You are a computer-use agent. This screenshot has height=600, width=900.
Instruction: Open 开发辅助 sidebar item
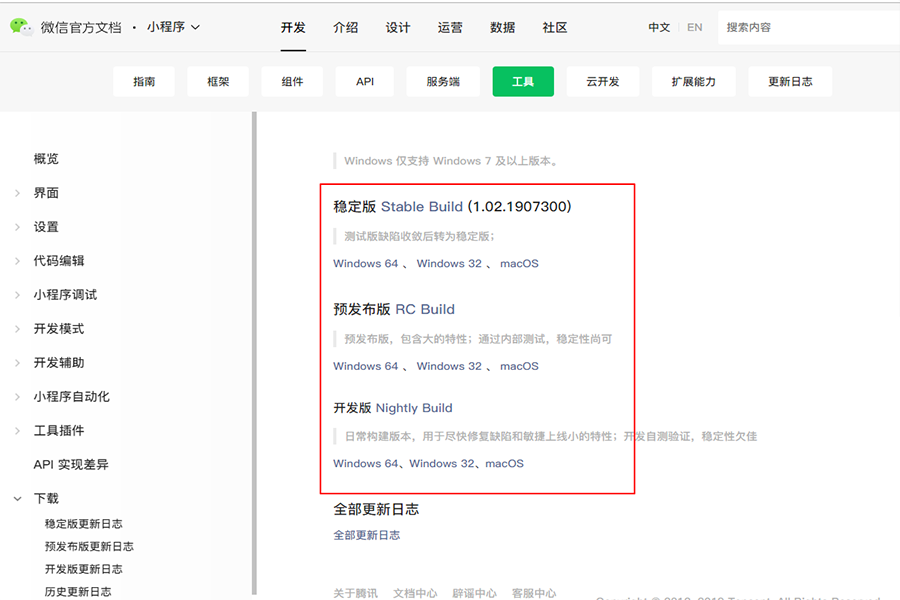[x=59, y=362]
